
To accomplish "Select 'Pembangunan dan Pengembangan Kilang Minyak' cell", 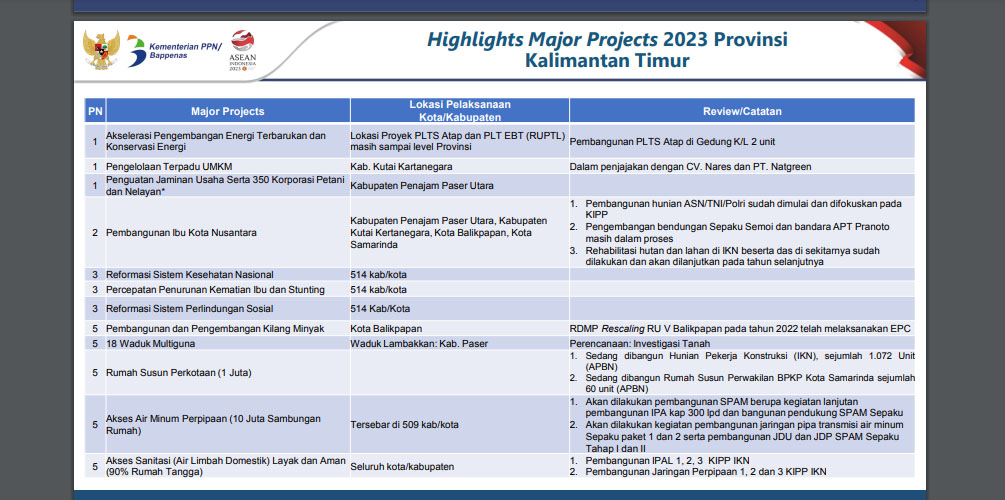I will [x=228, y=329].
